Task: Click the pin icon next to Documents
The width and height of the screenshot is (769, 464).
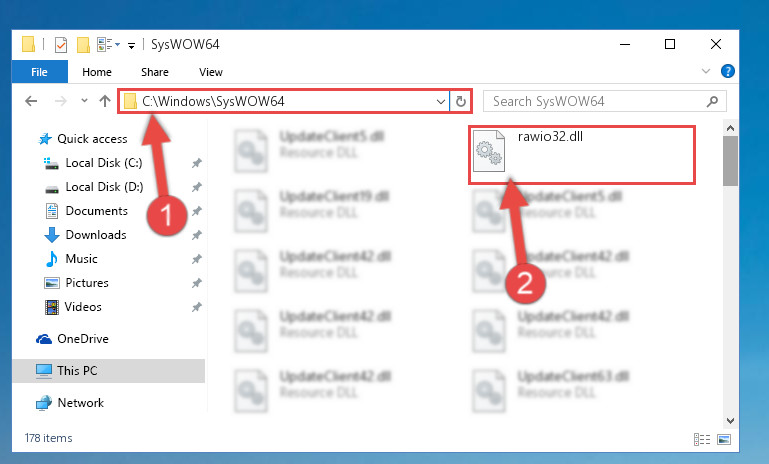Action: [197, 211]
